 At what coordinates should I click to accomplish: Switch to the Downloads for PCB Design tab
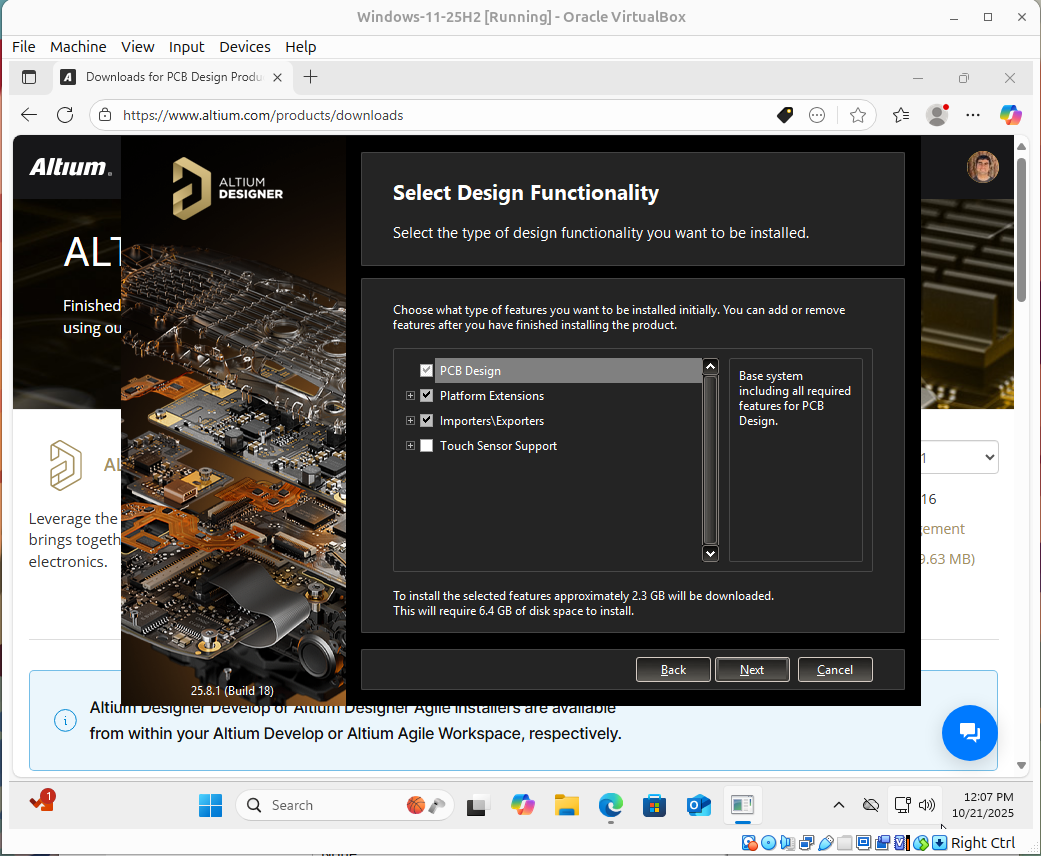click(168, 76)
